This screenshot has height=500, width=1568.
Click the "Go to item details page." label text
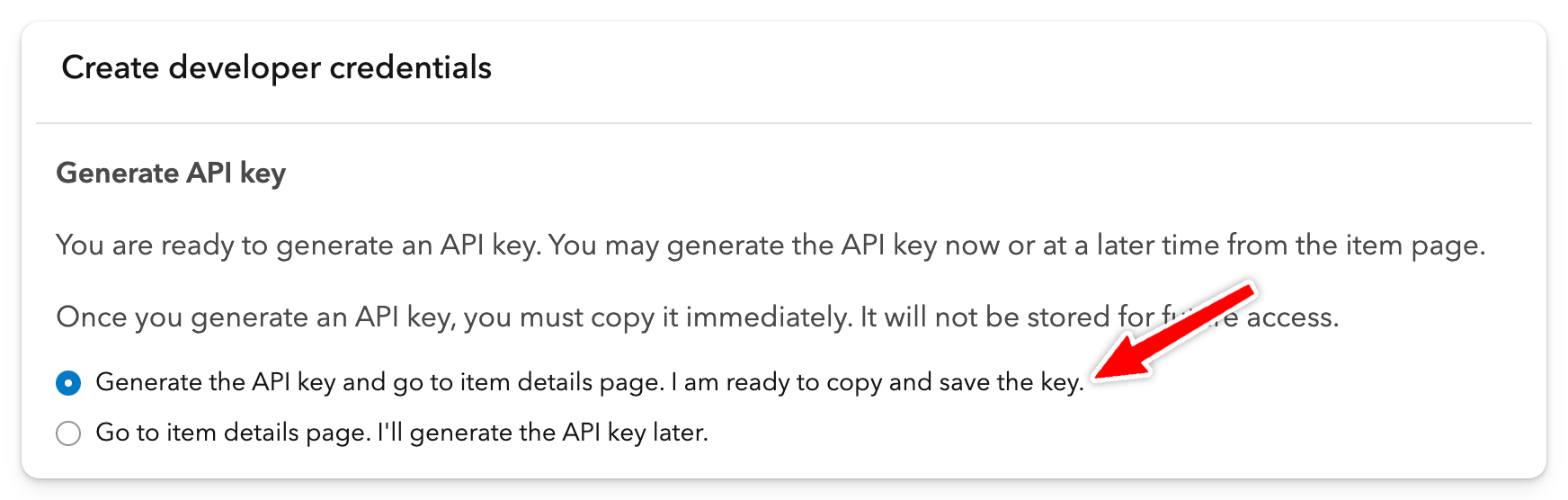(x=233, y=433)
